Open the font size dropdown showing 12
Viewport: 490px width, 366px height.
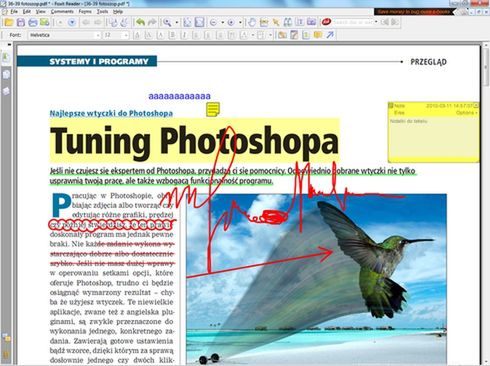click(x=116, y=35)
